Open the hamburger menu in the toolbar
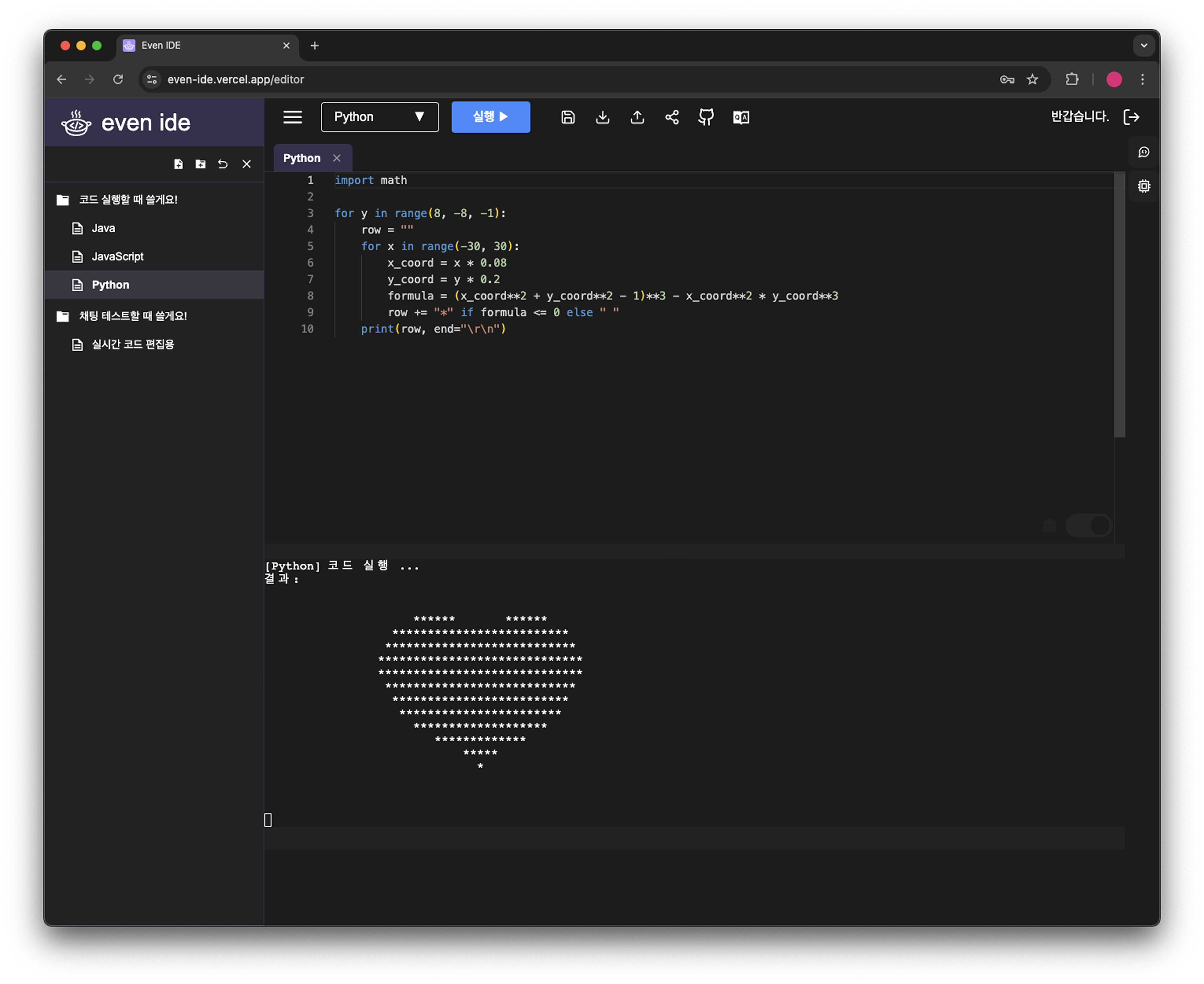The image size is (1204, 984). 292,117
